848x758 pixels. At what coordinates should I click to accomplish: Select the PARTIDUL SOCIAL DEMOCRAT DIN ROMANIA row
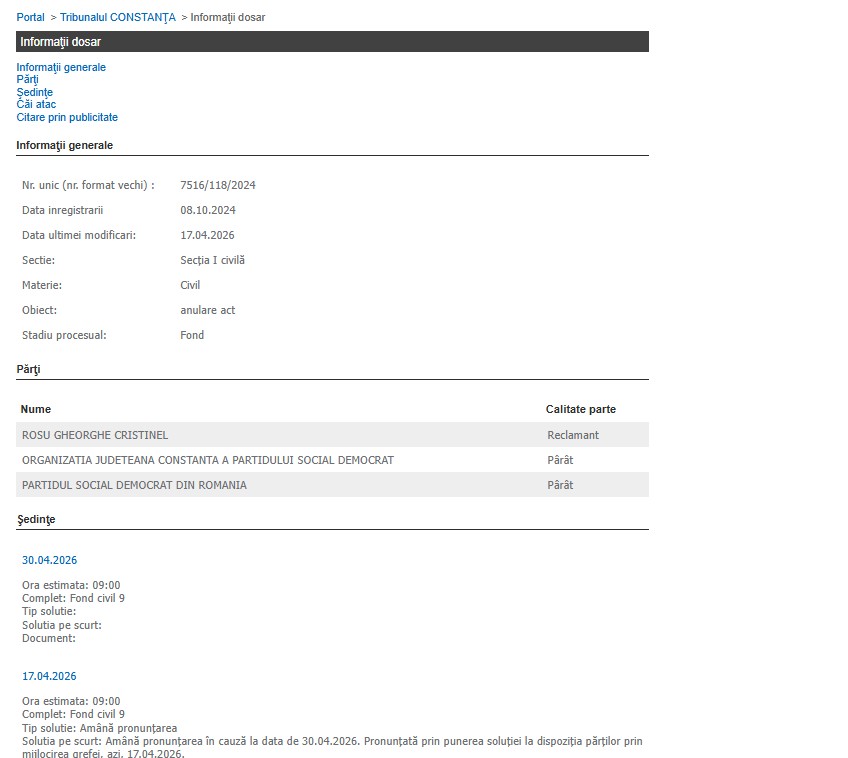pos(134,485)
